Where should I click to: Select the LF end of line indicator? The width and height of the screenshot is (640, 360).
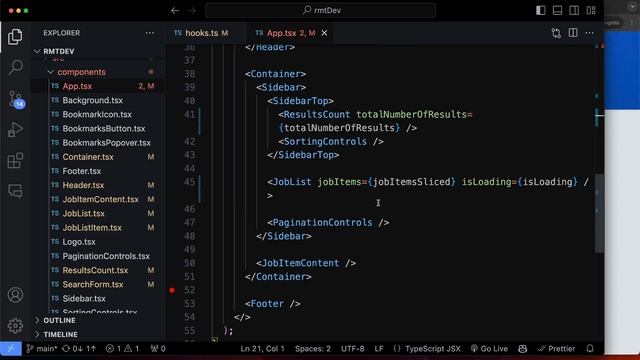379,349
